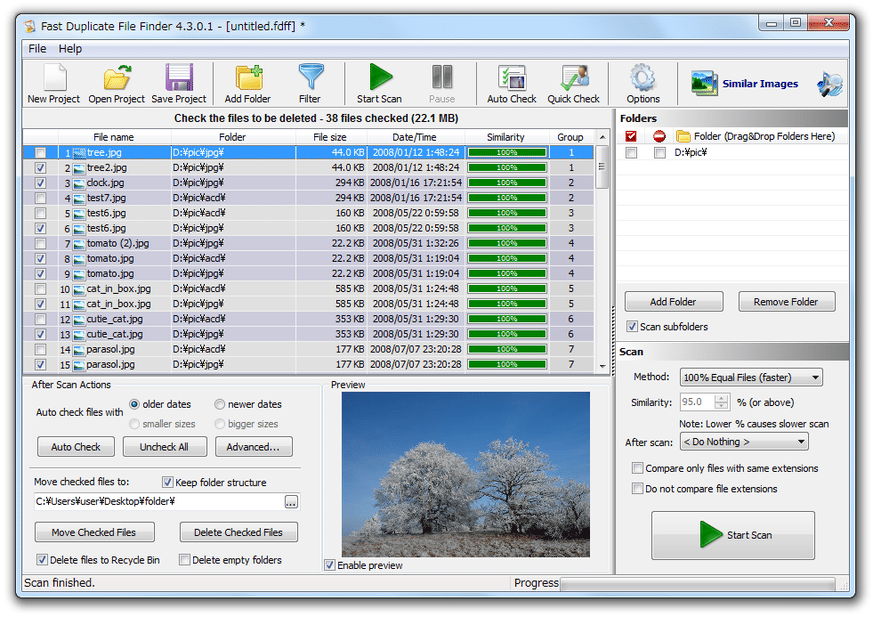The width and height of the screenshot is (873, 617).
Task: Uncheck the checkbox for tree2.jpg
Action: click(x=40, y=168)
